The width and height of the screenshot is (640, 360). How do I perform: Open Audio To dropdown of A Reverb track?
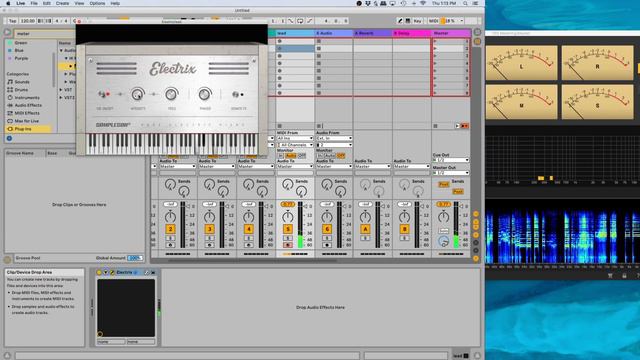point(373,167)
